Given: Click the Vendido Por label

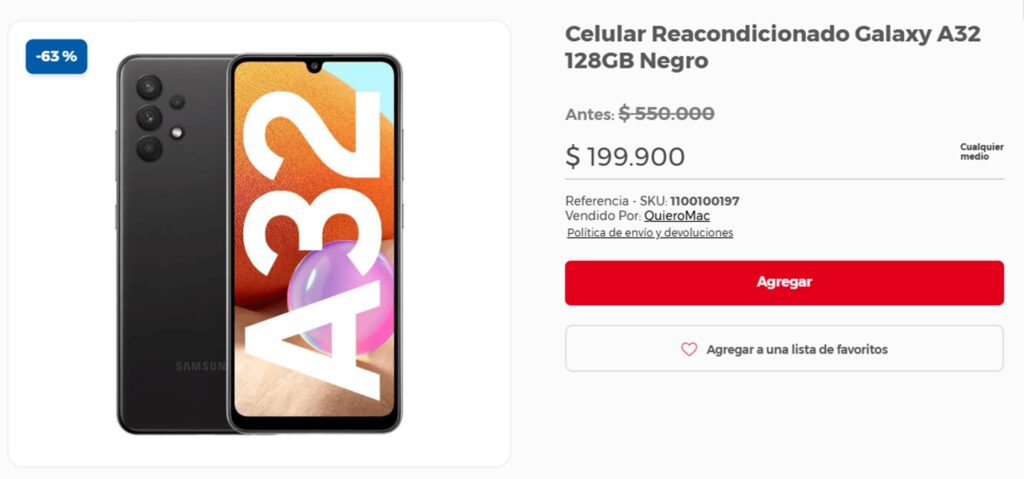Looking at the screenshot, I should click(x=603, y=216).
